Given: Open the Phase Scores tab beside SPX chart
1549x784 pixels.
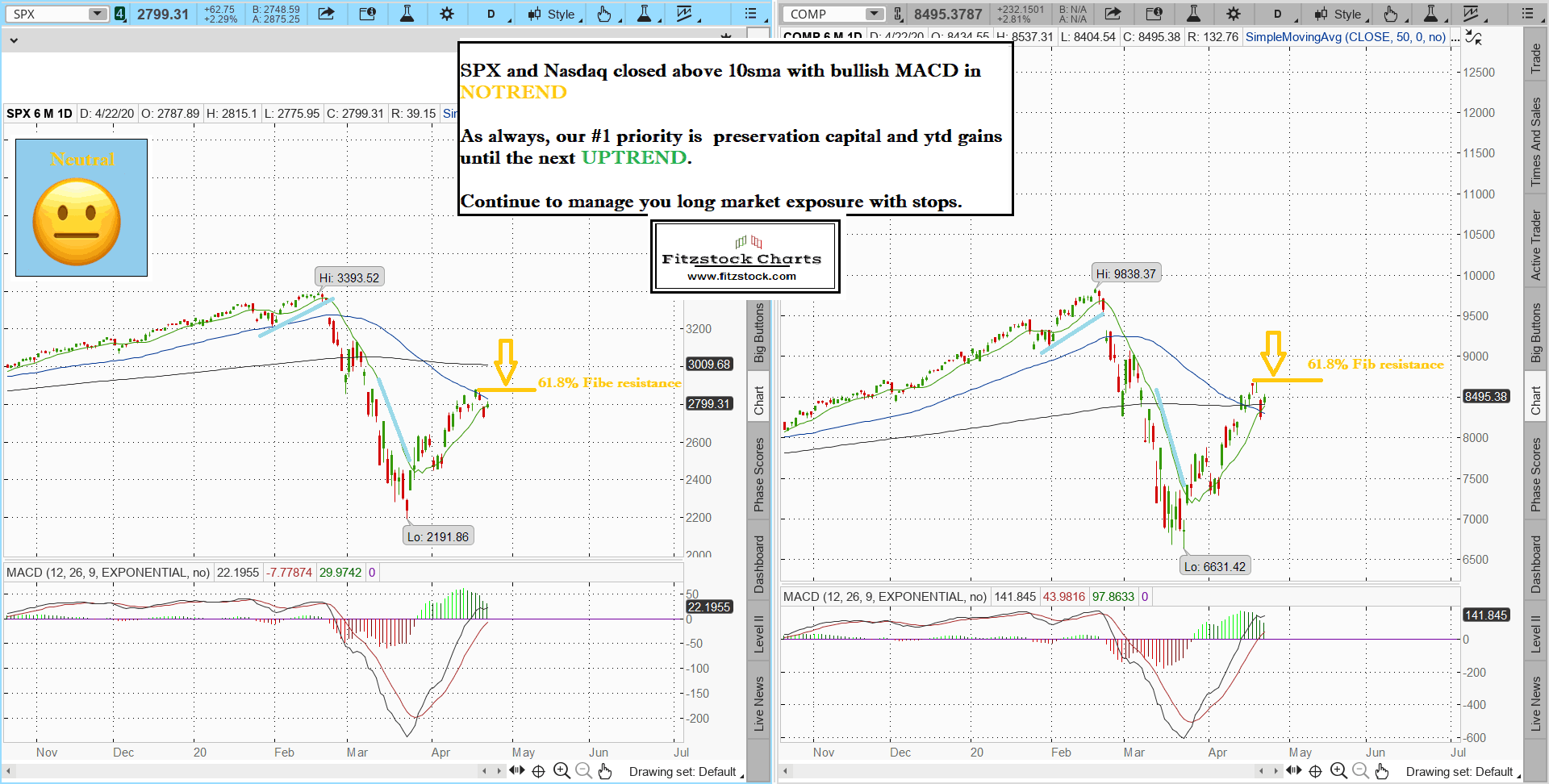Looking at the screenshot, I should pos(758,474).
